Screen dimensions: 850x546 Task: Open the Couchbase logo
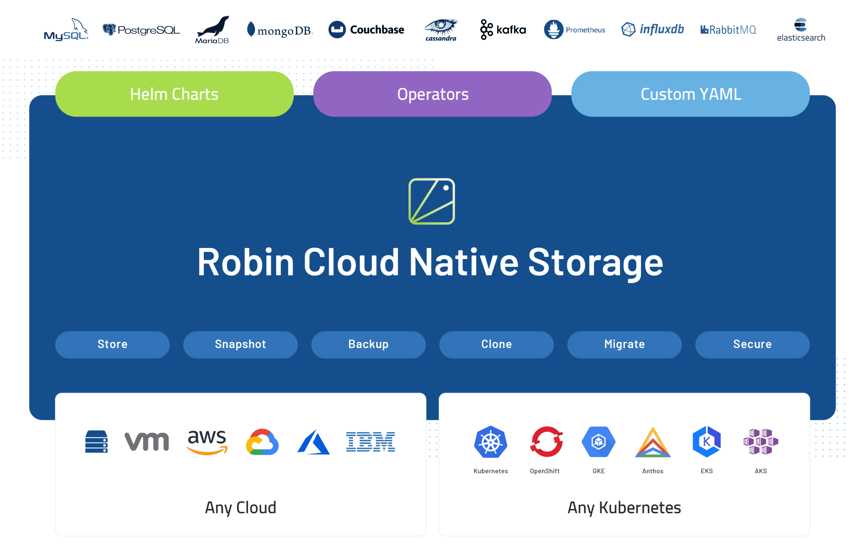[x=366, y=29]
